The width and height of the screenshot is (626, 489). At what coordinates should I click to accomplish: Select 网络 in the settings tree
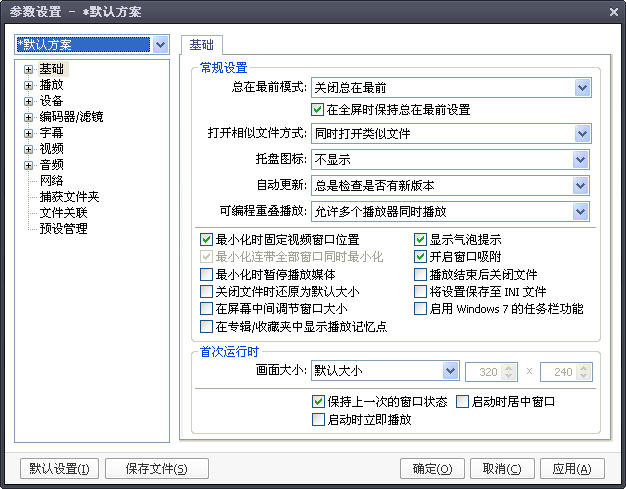[x=51, y=181]
